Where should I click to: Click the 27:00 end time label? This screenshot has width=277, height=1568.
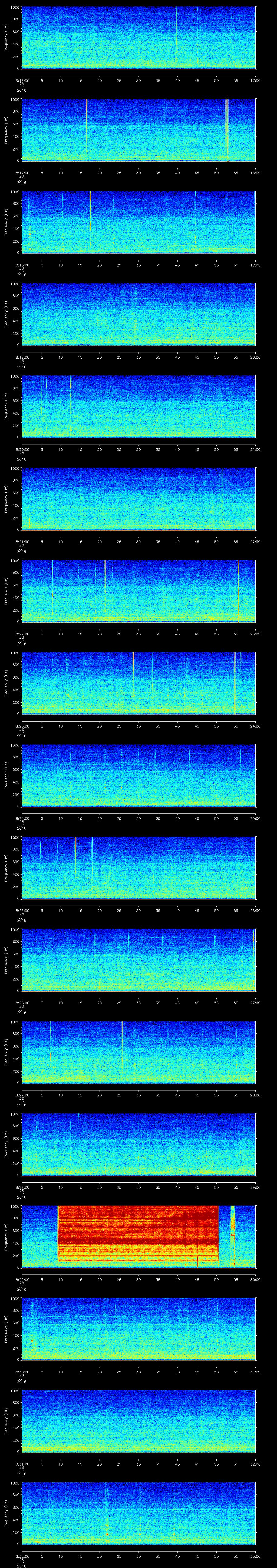click(255, 1003)
